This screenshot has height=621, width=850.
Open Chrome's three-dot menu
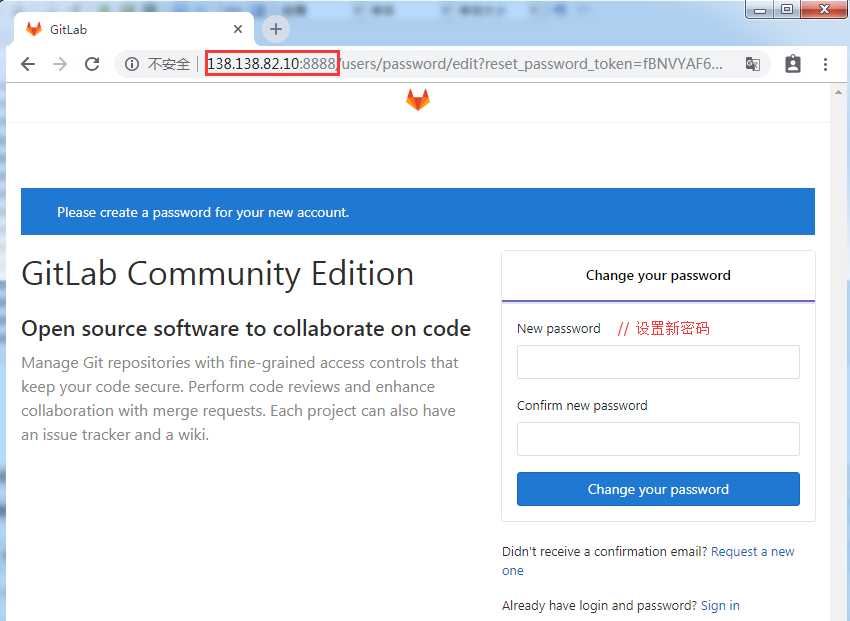(x=825, y=64)
